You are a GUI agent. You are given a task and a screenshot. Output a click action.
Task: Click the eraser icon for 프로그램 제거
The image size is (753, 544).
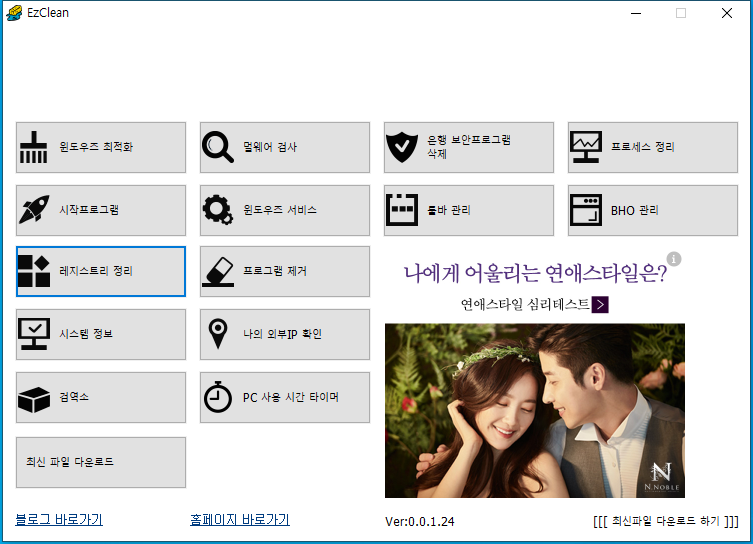click(x=218, y=272)
